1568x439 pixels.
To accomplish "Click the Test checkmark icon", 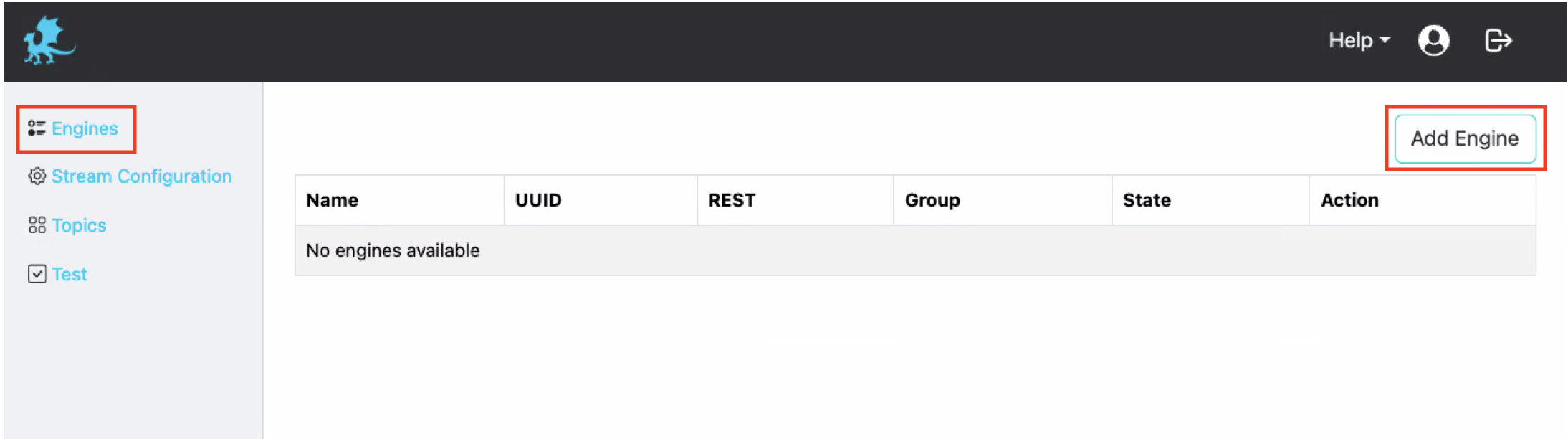I will [x=37, y=274].
